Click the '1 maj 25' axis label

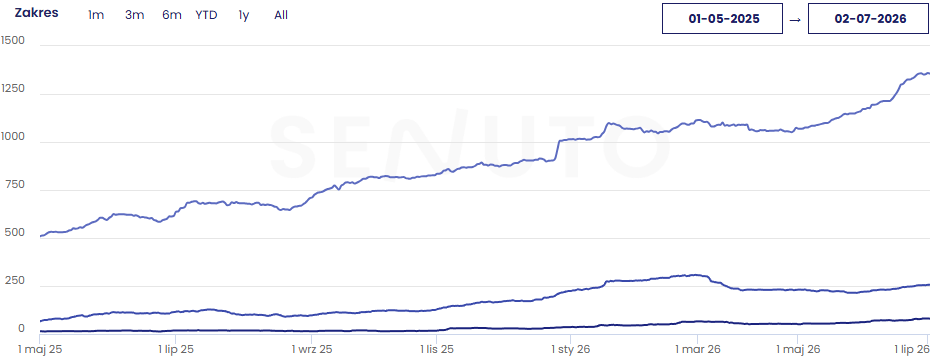(40, 349)
